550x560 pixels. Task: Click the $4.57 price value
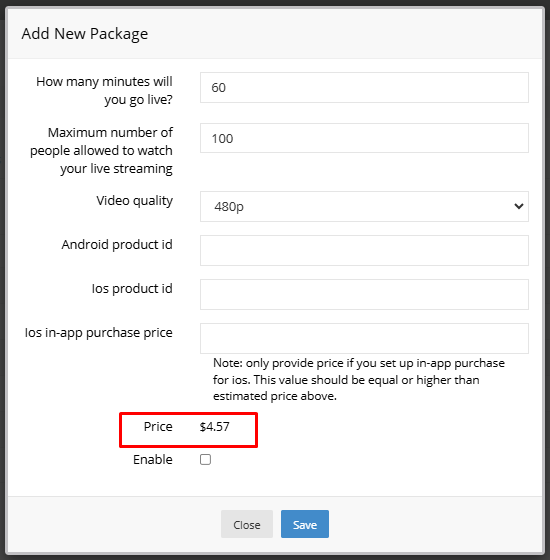[215, 427]
